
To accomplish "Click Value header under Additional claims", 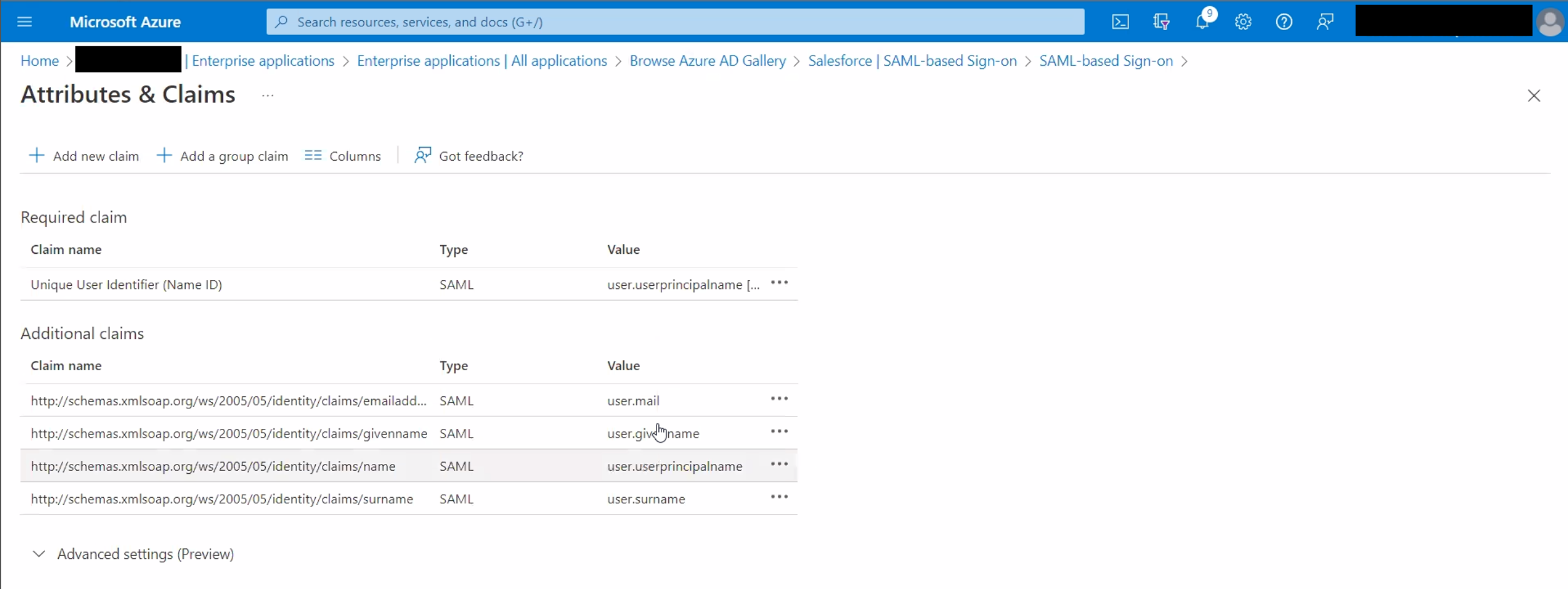I will (623, 366).
